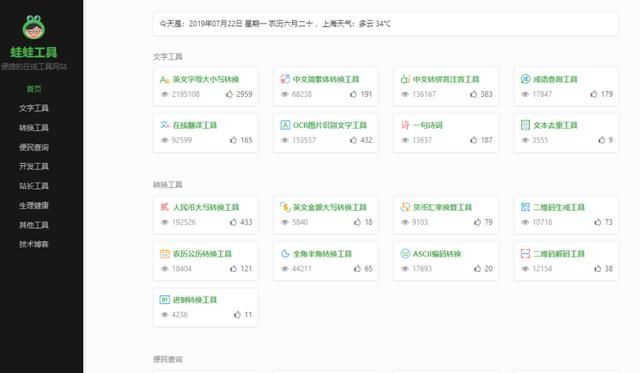Click the 诗 icon beside 一句诗词

pos(405,125)
